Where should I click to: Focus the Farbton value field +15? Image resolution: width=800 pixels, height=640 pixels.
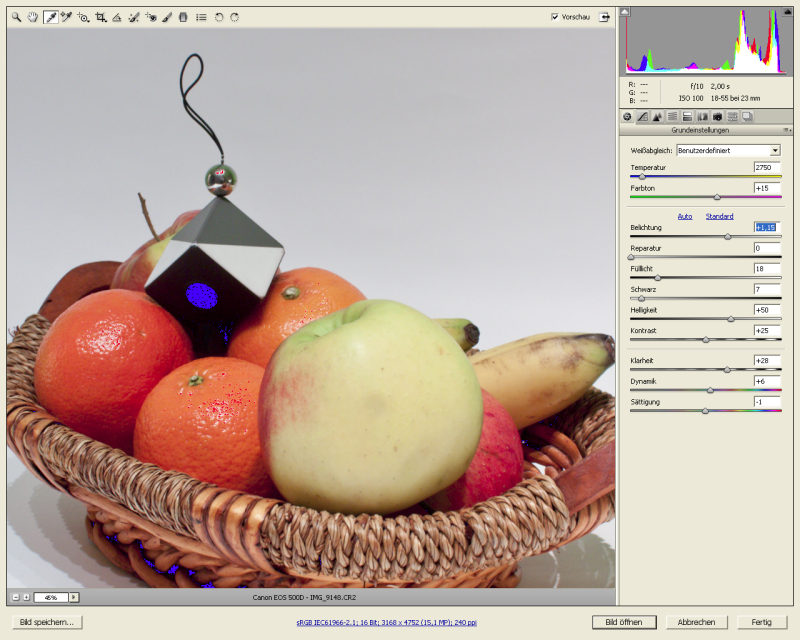coord(767,188)
